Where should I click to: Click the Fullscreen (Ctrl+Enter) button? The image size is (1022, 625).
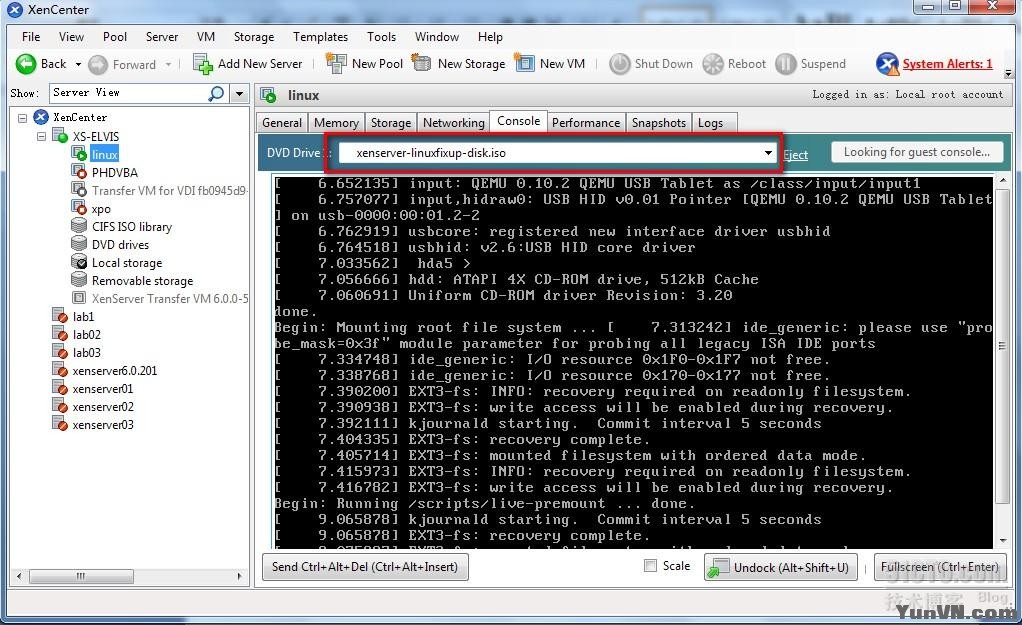pos(939,566)
